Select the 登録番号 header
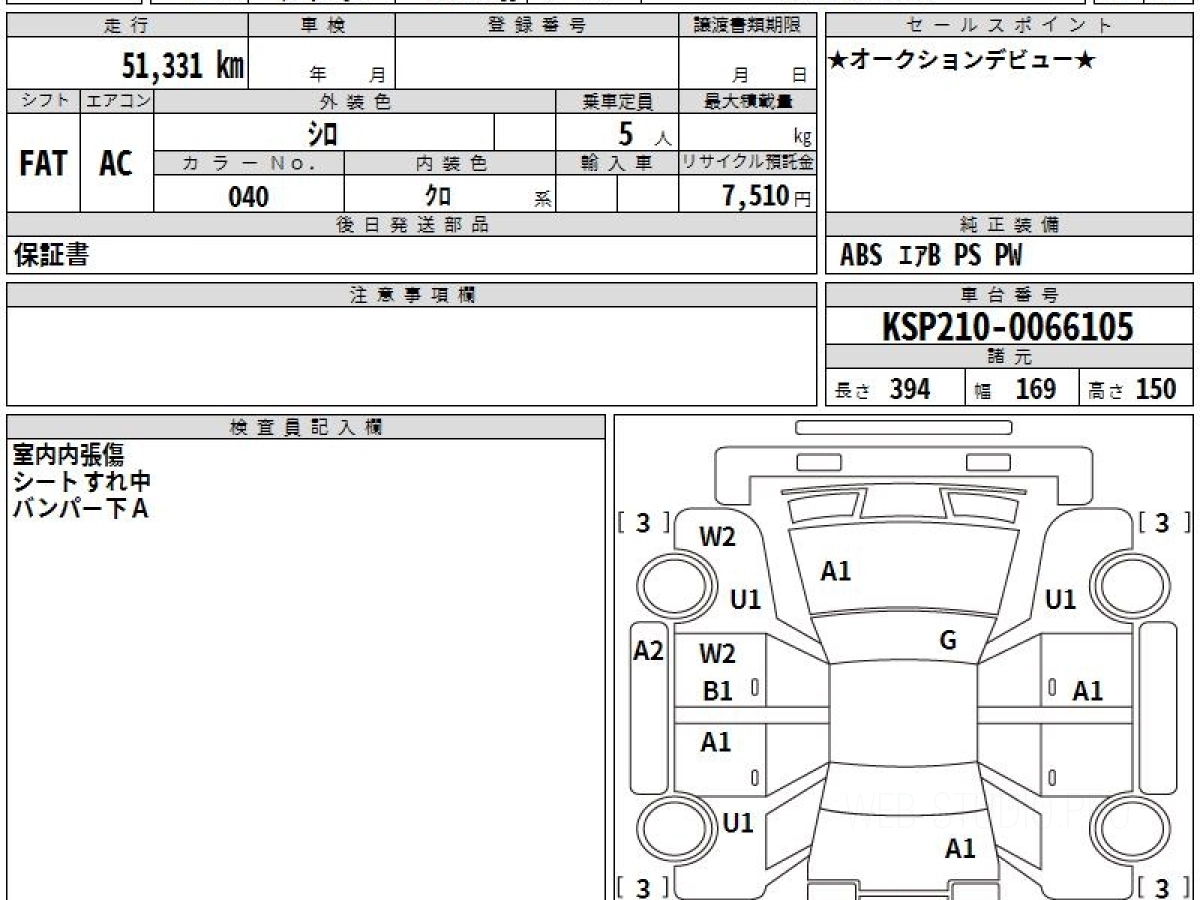 click(537, 26)
